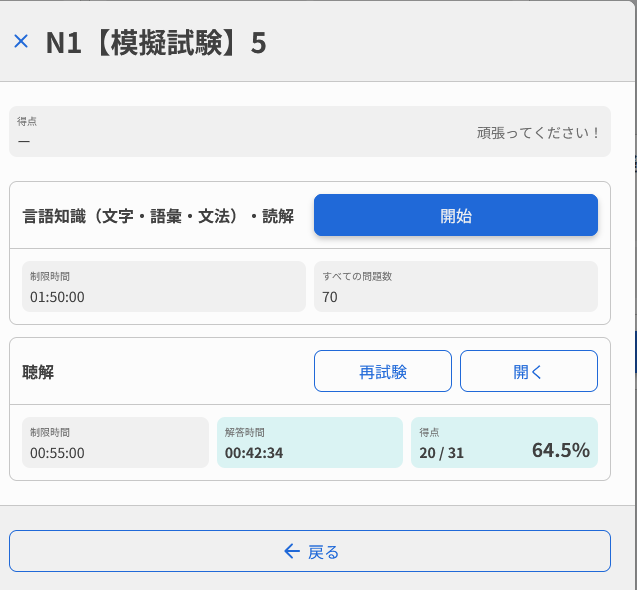Click the left arrow icon beside 戻る

(292, 551)
